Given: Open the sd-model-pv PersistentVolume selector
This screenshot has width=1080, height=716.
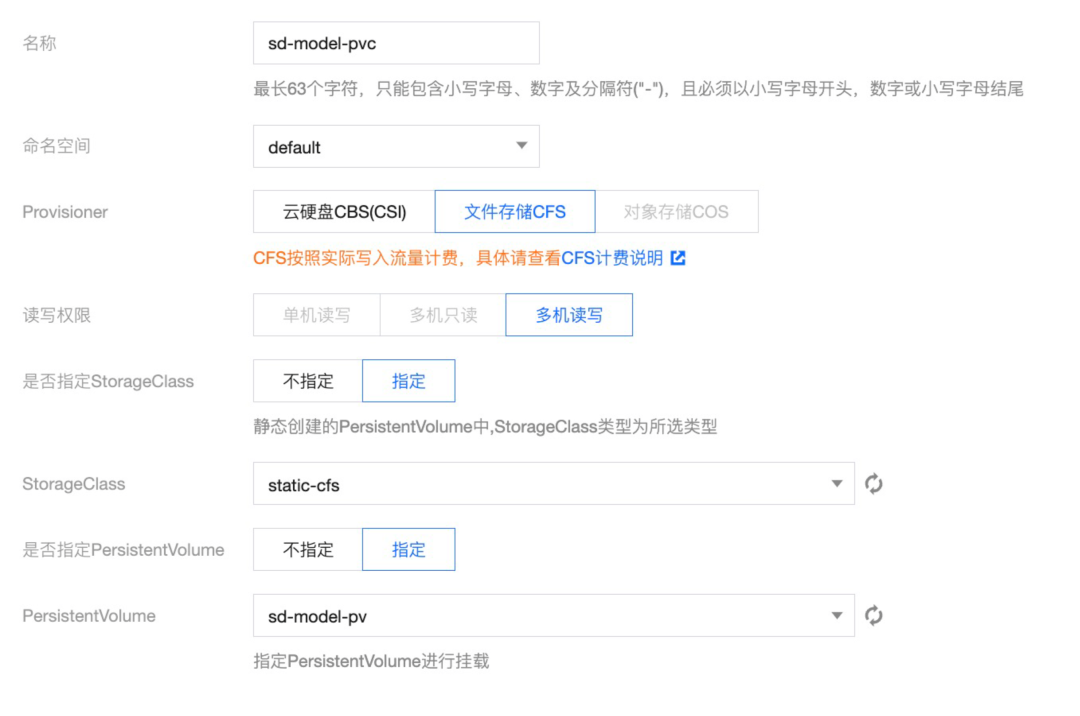Looking at the screenshot, I should tap(550, 616).
